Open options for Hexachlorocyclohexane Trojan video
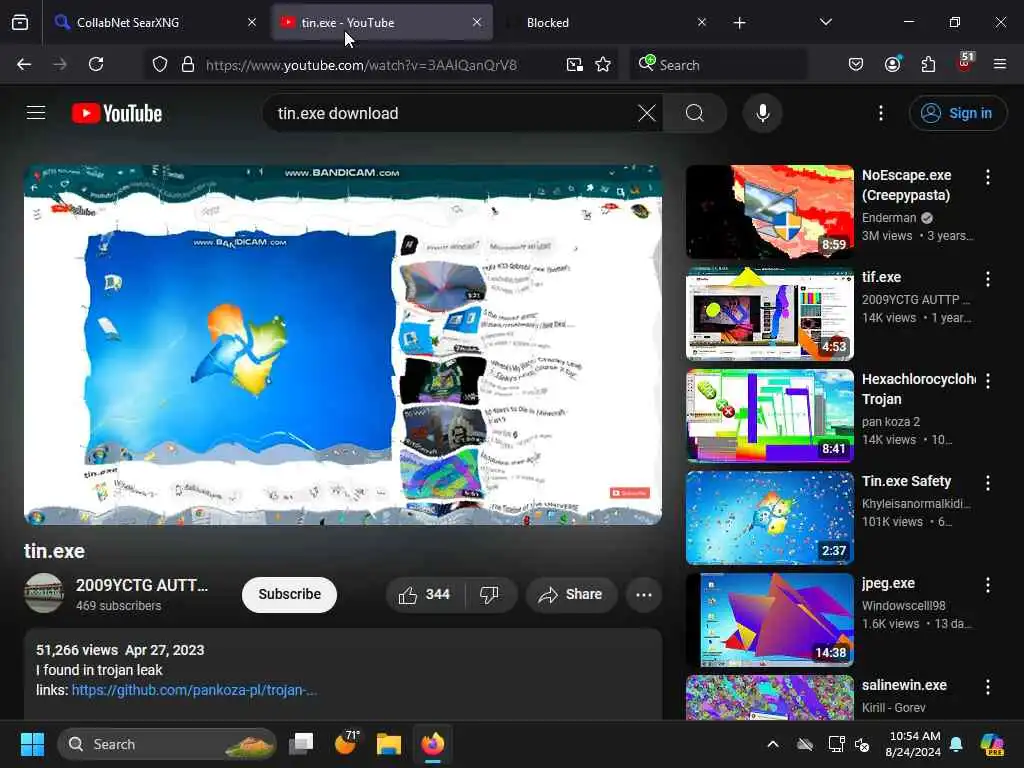Image resolution: width=1024 pixels, height=768 pixels. point(987,381)
